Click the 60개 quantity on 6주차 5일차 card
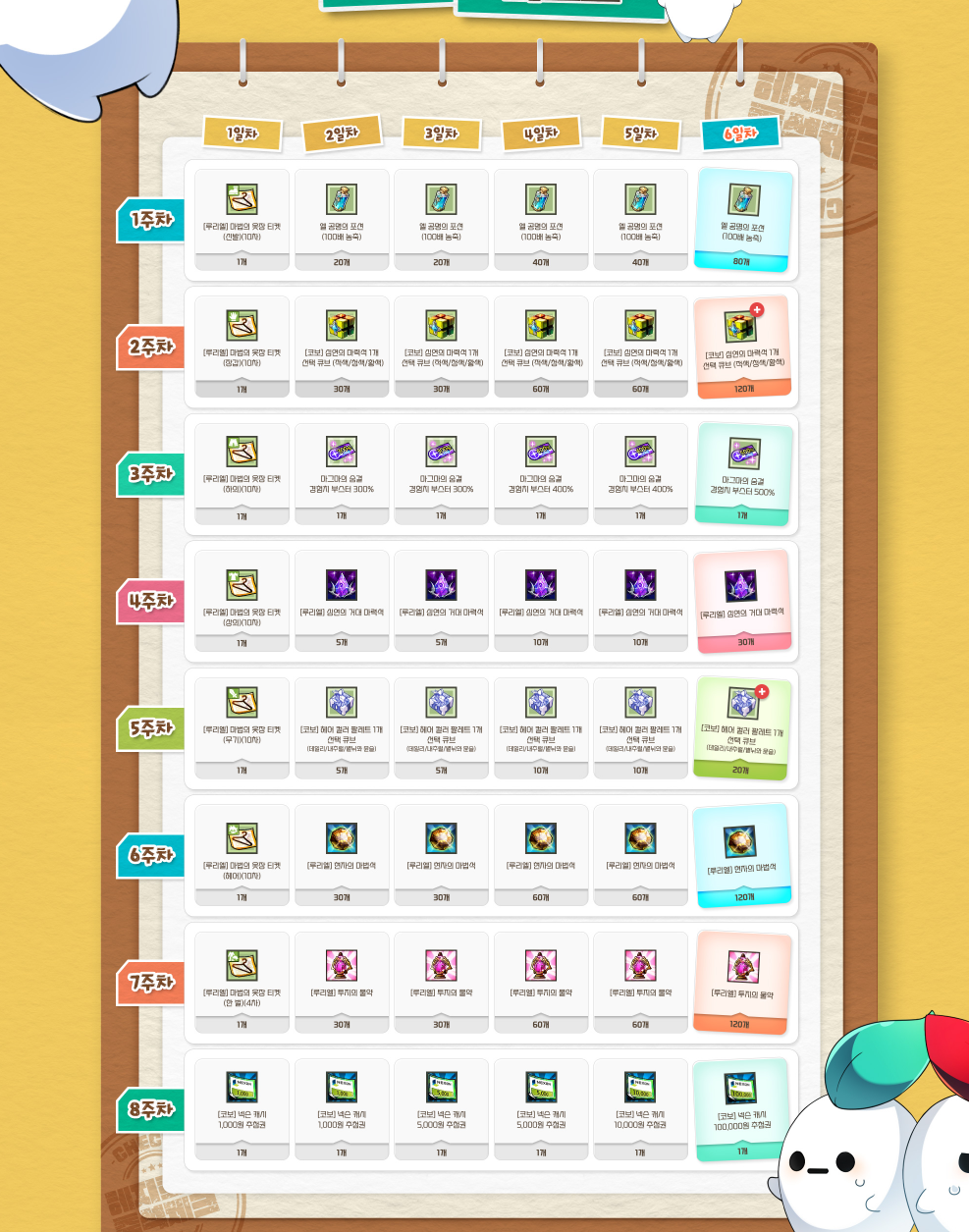This screenshot has height=1232, width=969. tap(640, 897)
